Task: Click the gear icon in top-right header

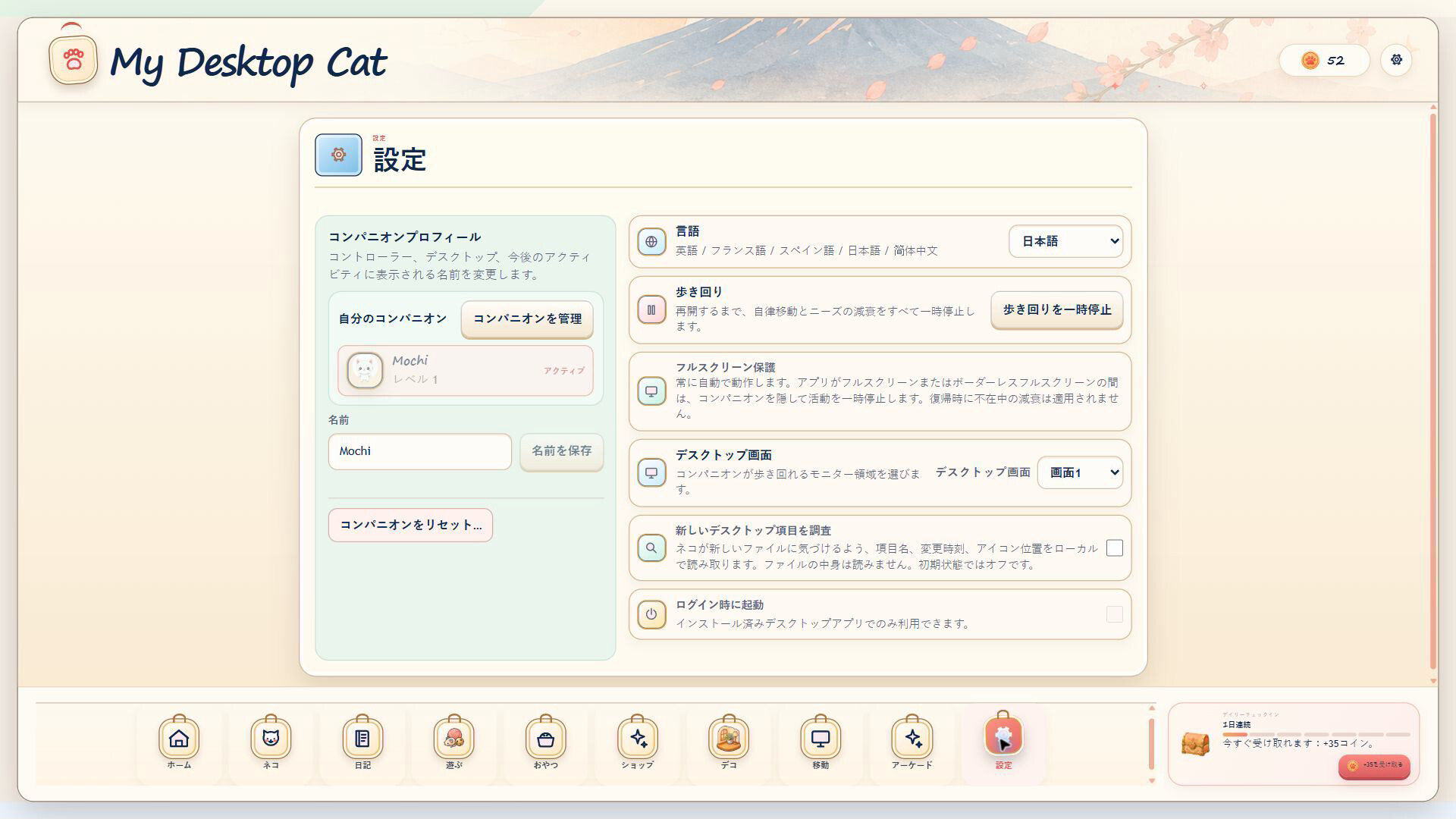Action: click(x=1396, y=60)
